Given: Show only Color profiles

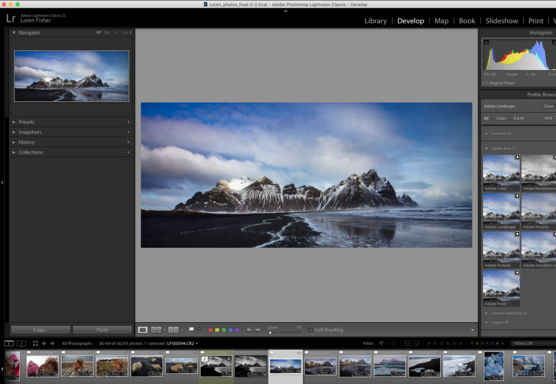Looking at the screenshot, I should (501, 118).
